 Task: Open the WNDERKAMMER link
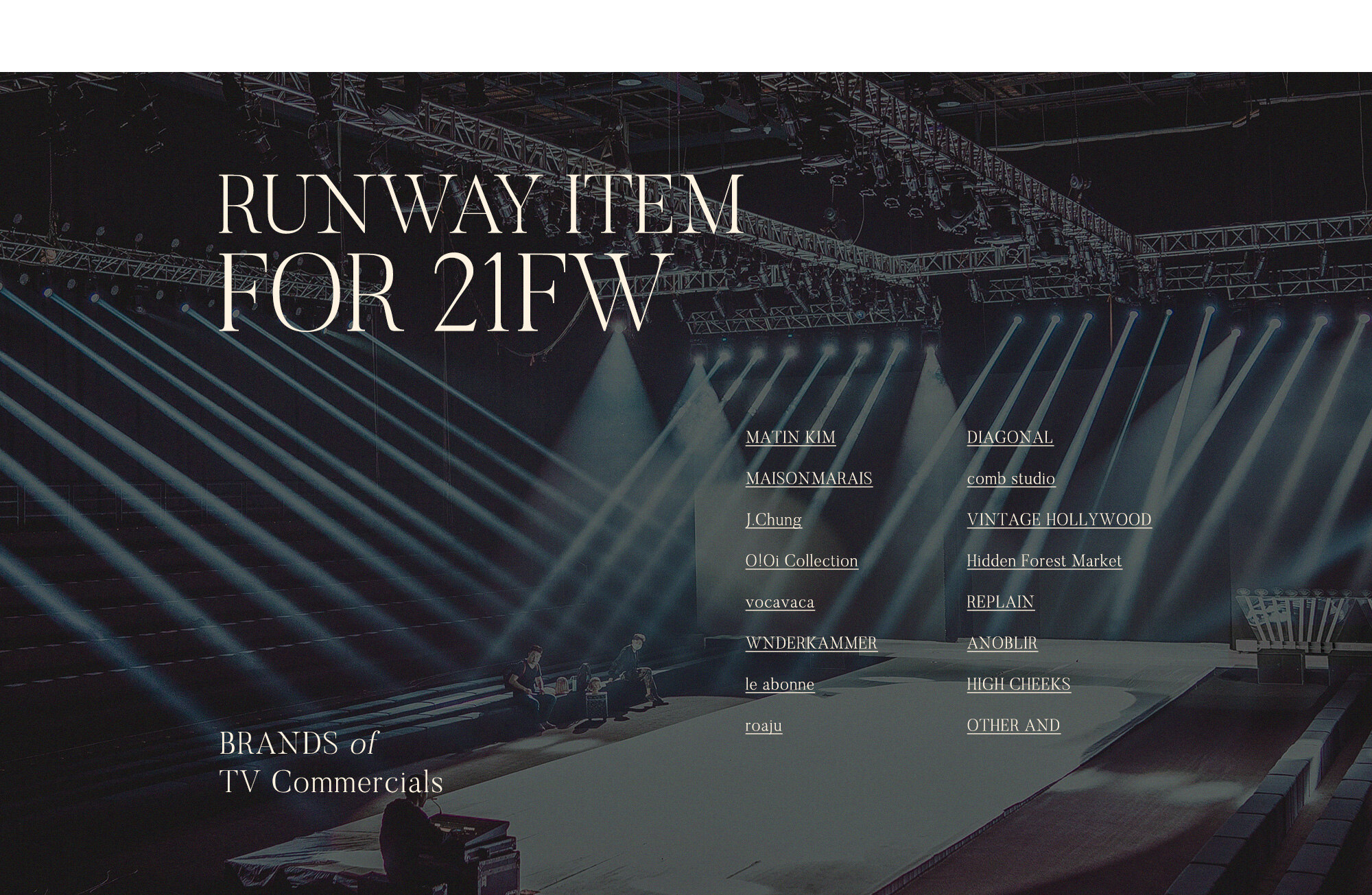coord(812,643)
